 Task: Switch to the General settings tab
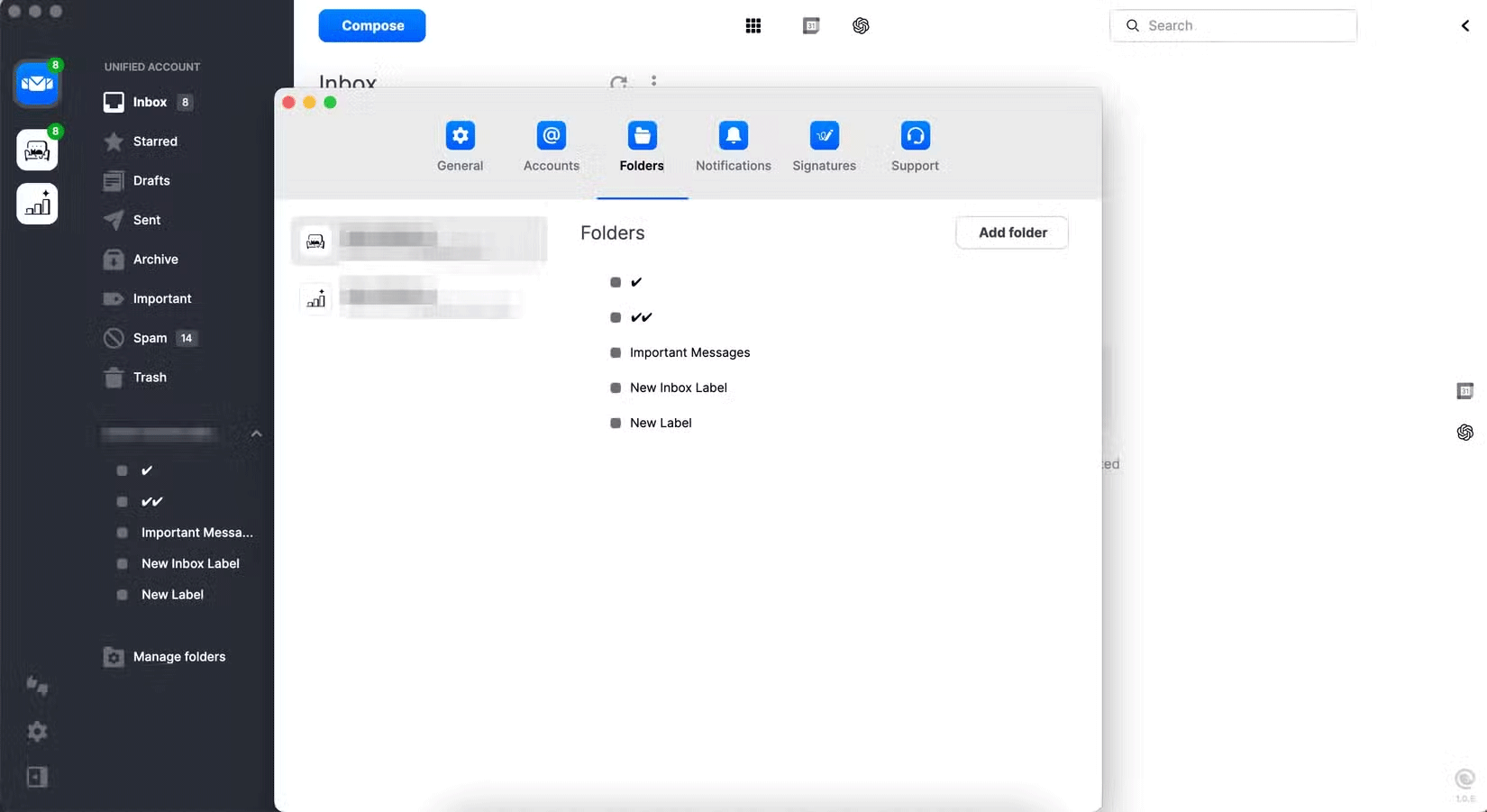461,146
